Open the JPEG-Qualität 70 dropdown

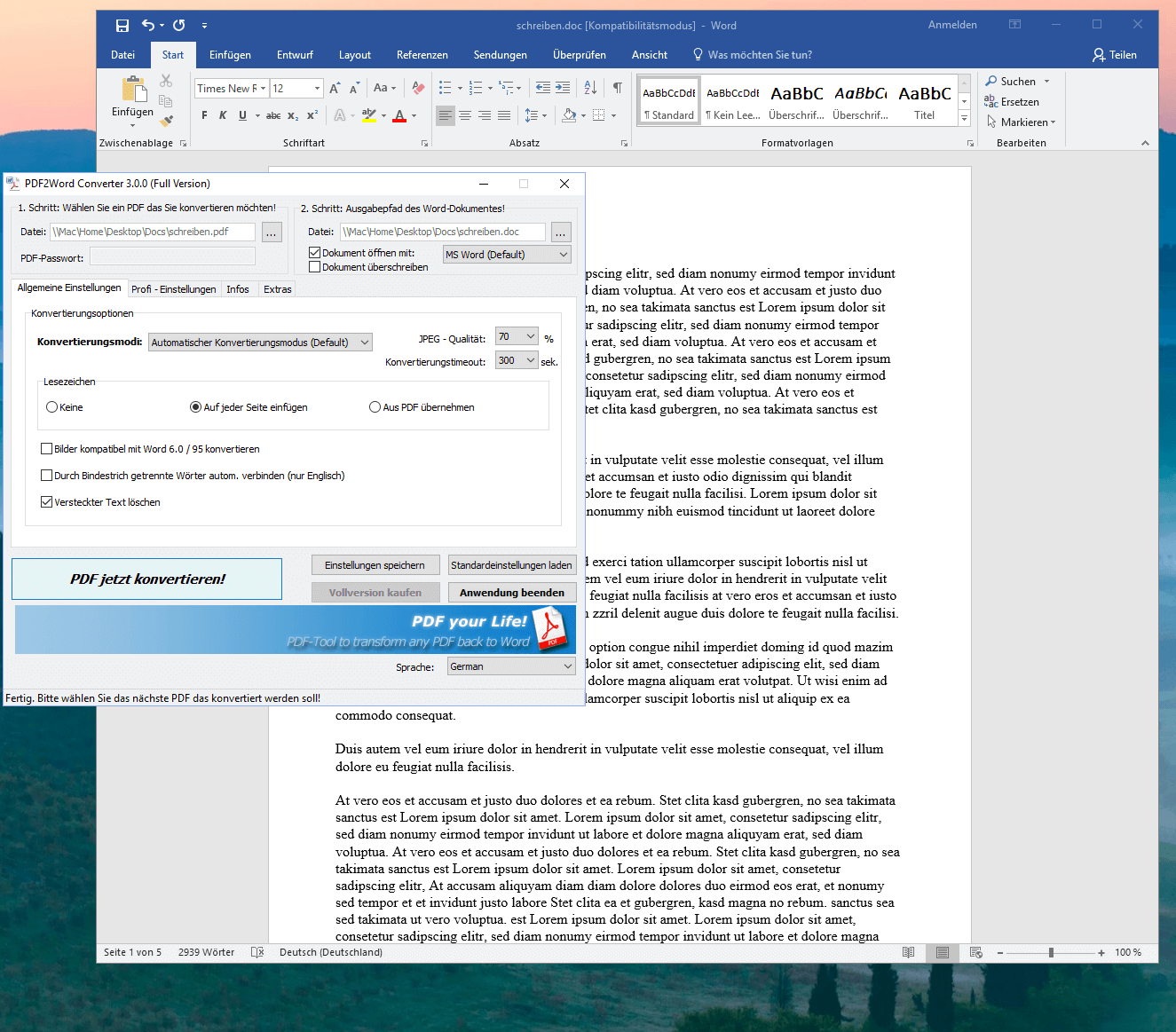click(517, 336)
